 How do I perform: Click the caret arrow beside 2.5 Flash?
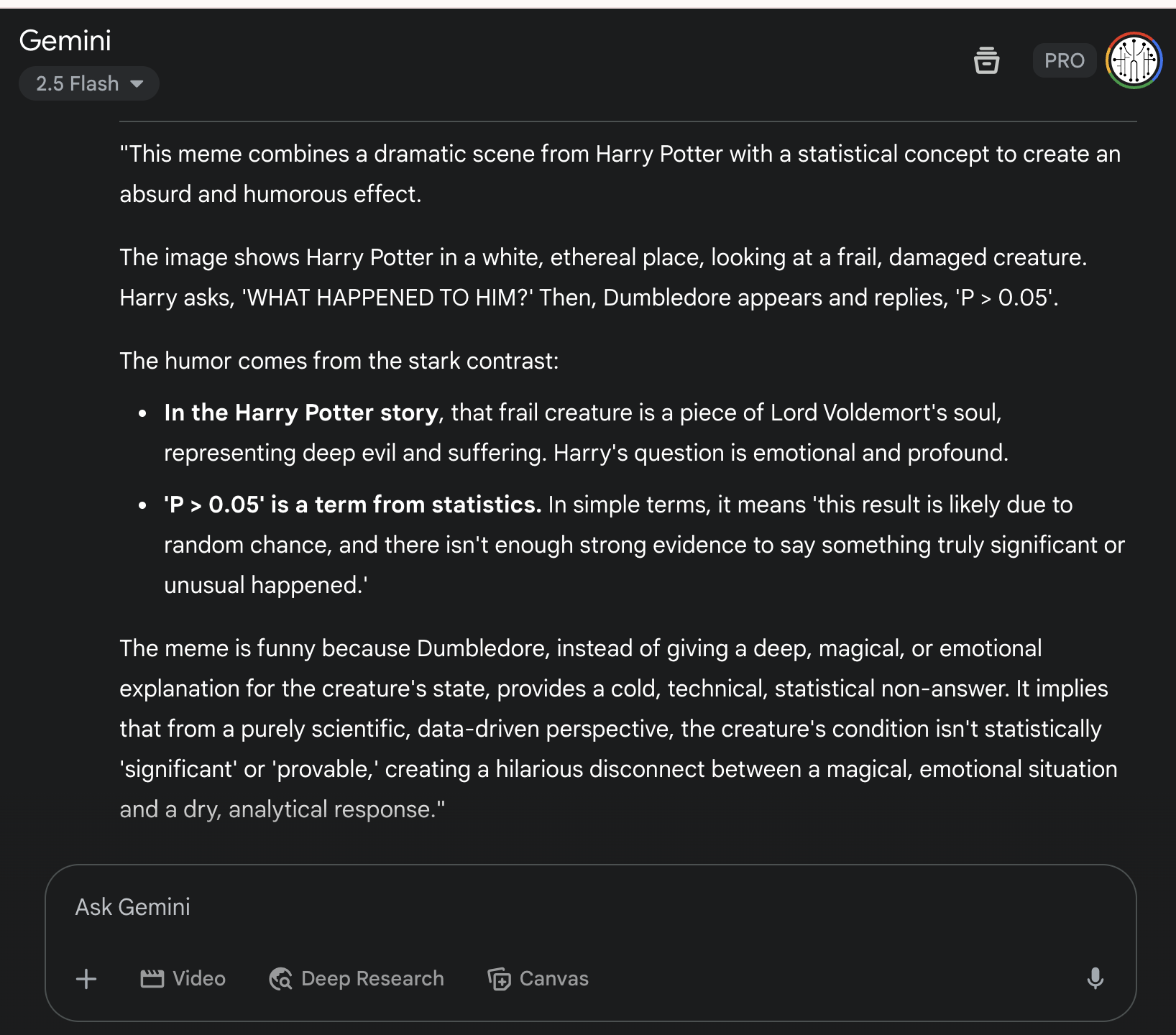(137, 83)
